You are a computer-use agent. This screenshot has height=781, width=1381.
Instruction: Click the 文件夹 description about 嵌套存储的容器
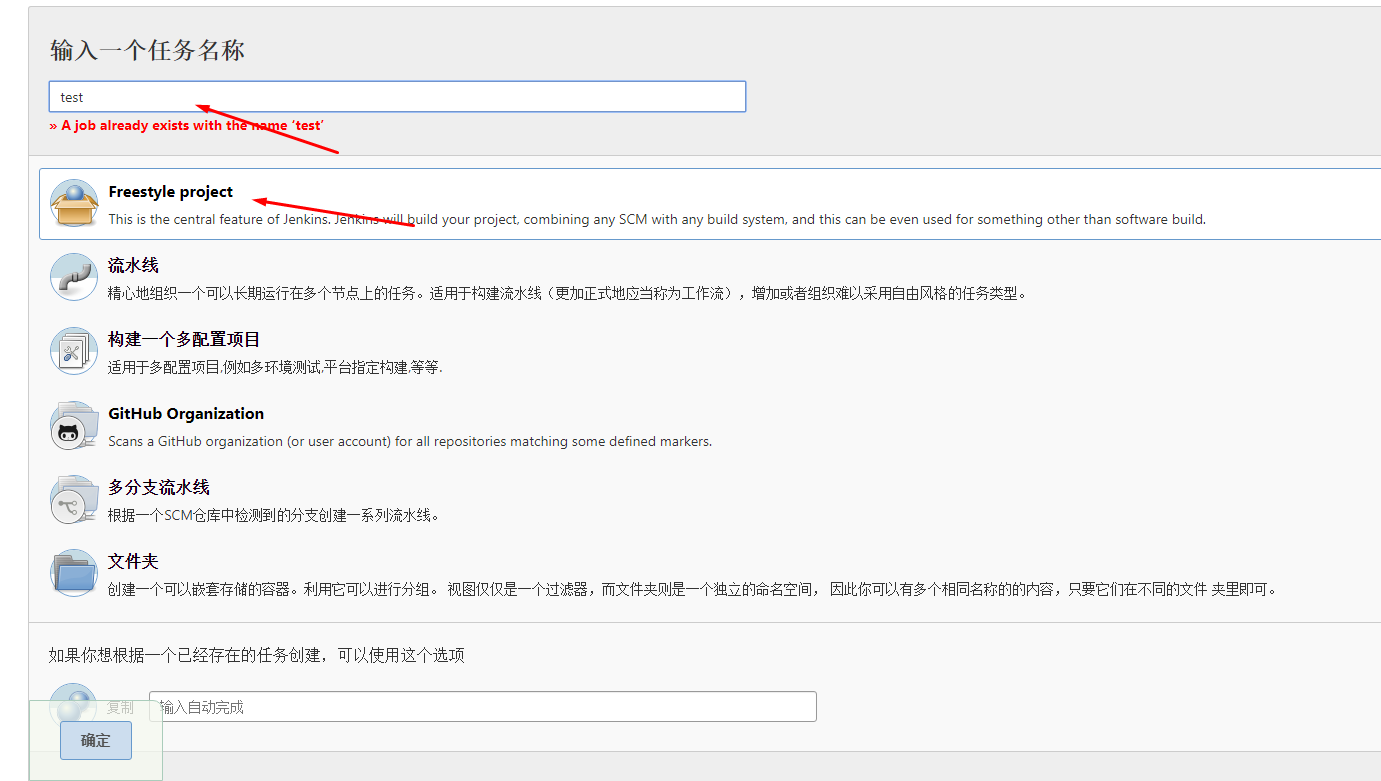point(693,590)
